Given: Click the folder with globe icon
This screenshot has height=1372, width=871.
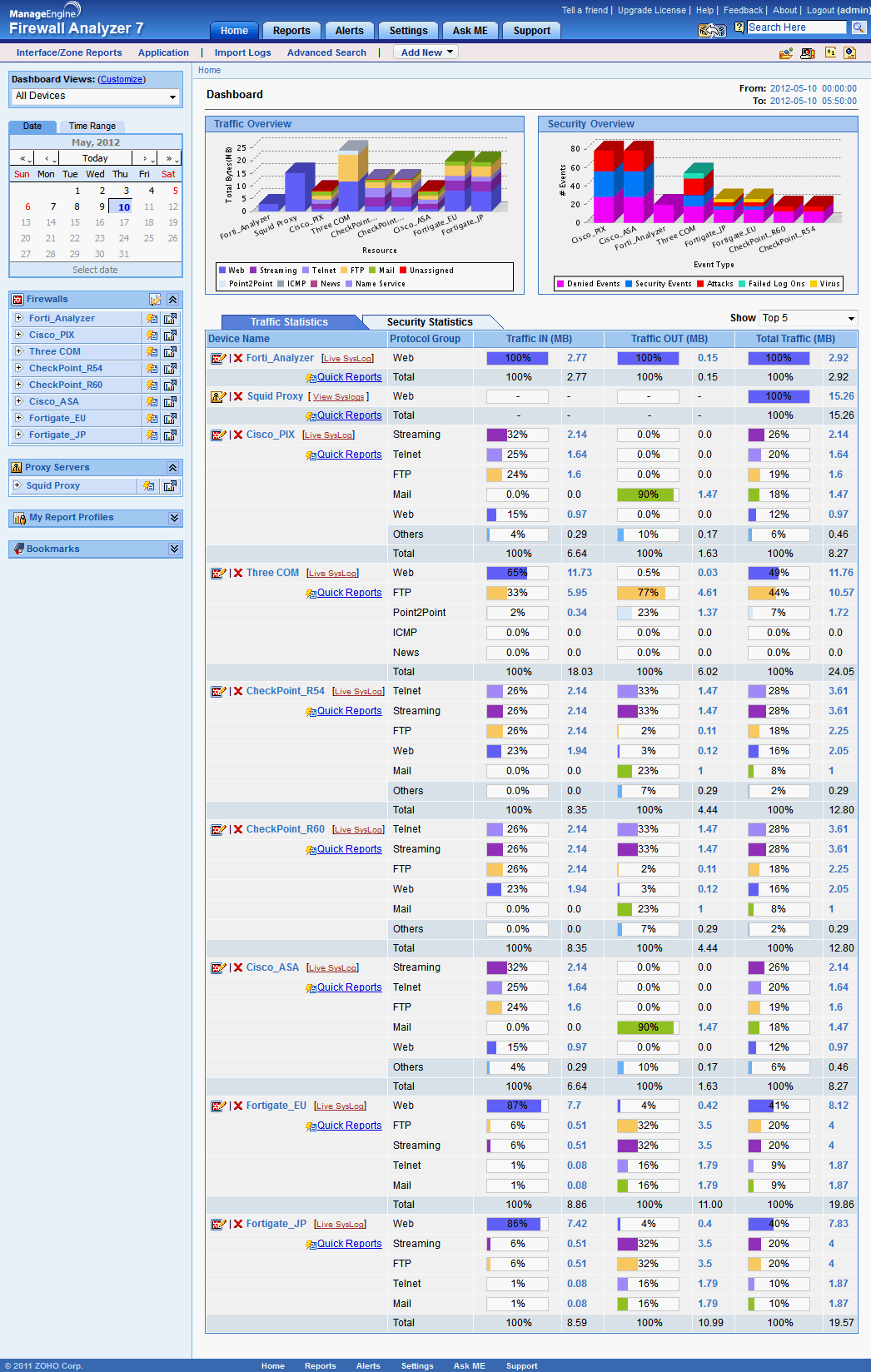Looking at the screenshot, I should 785,53.
